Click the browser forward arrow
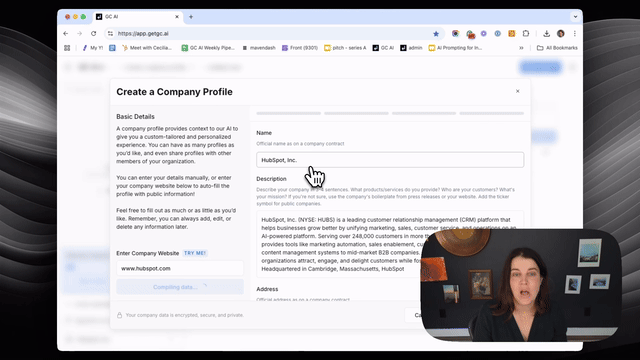 [80, 33]
